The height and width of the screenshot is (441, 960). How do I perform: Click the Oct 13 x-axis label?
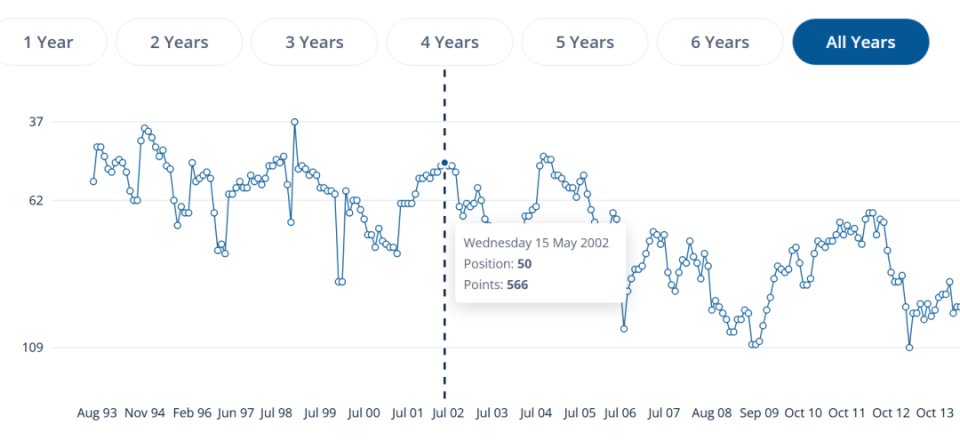(936, 413)
